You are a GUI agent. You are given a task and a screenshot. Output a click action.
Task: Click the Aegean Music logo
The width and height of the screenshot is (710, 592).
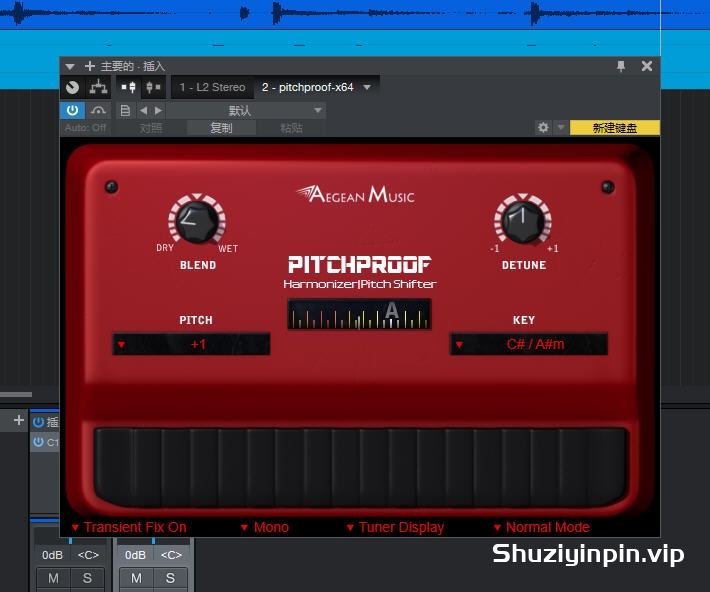pos(355,194)
